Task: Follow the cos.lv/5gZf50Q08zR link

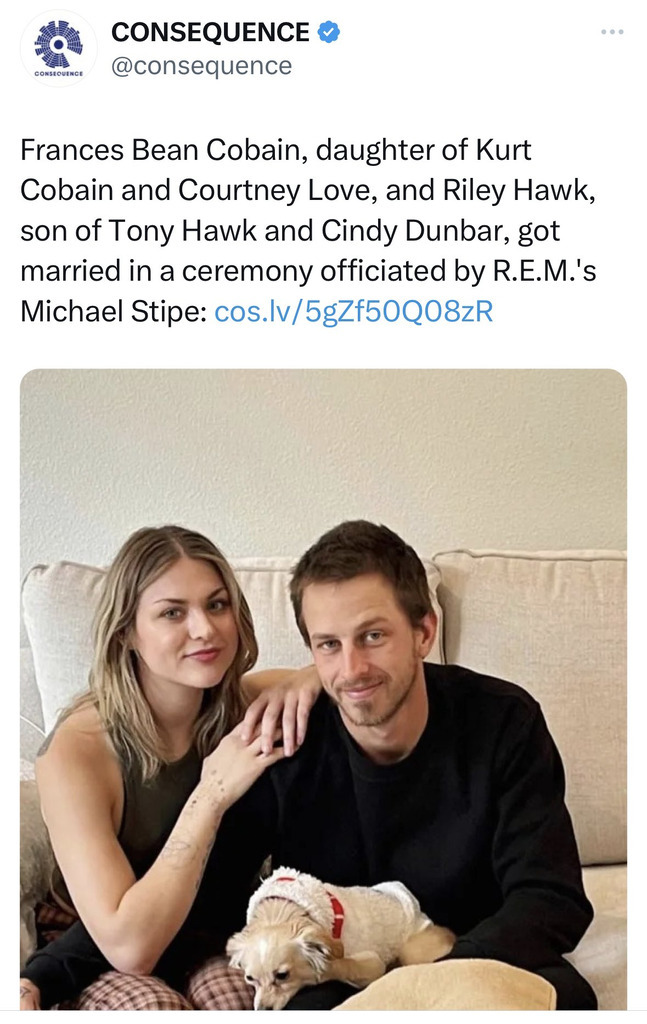Action: tap(354, 311)
